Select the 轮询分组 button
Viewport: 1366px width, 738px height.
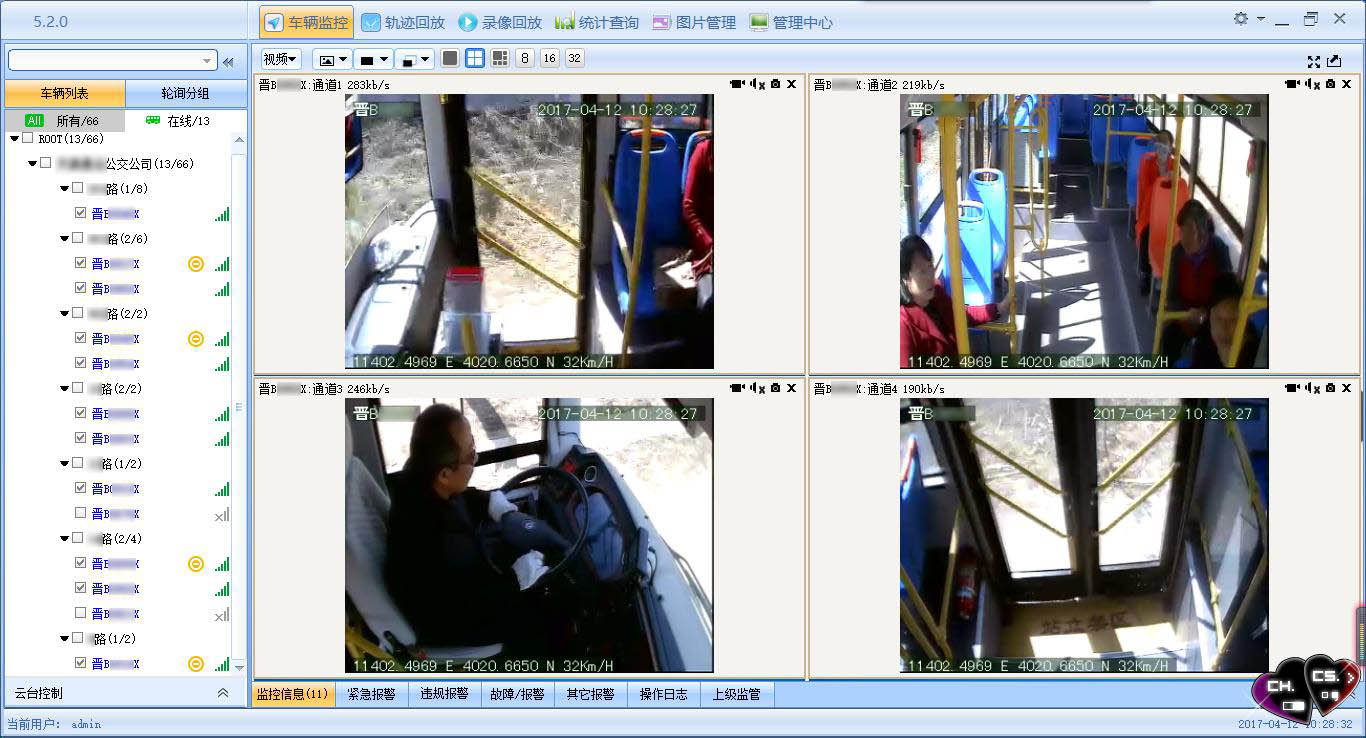click(x=185, y=93)
